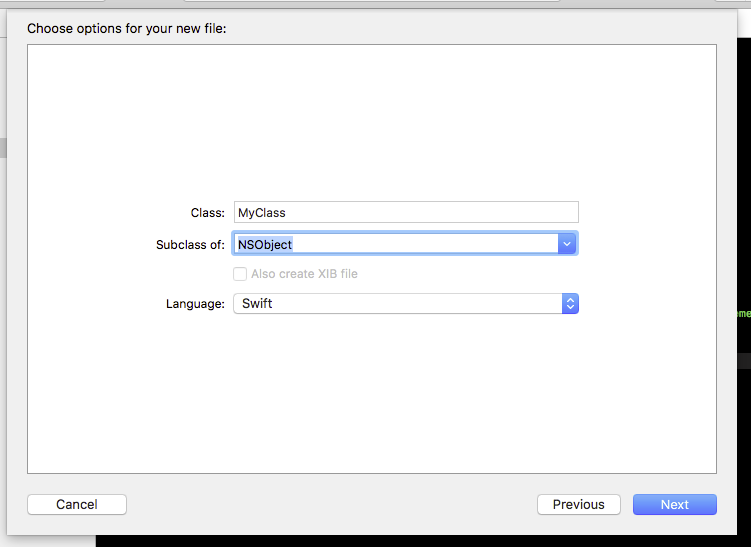Viewport: 751px width, 547px height.
Task: Click the MyClass text in Class field
Action: click(262, 212)
